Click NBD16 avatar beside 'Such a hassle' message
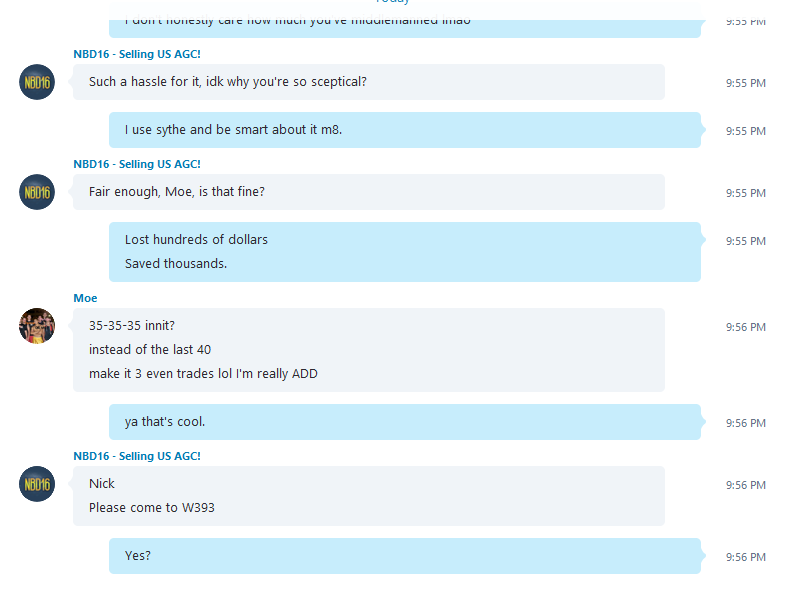 coord(37,82)
